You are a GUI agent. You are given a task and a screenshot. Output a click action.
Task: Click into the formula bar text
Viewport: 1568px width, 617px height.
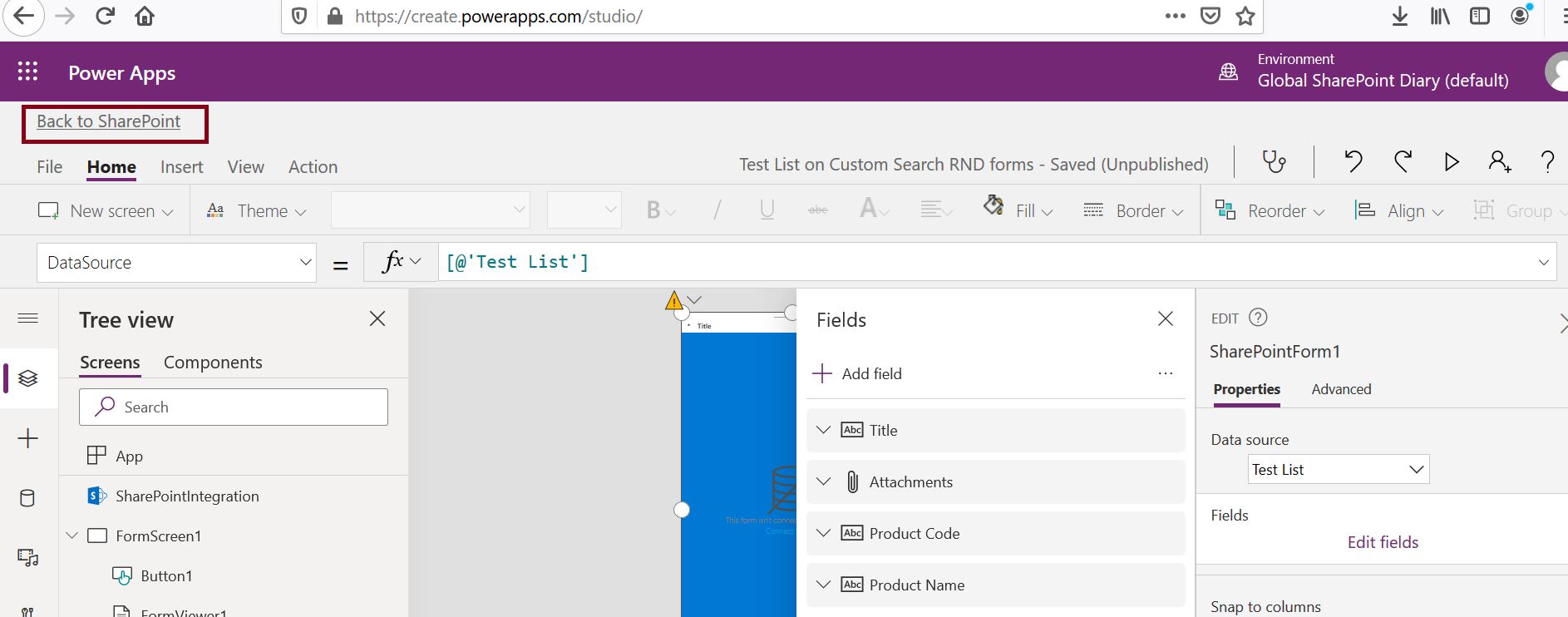[x=517, y=262]
